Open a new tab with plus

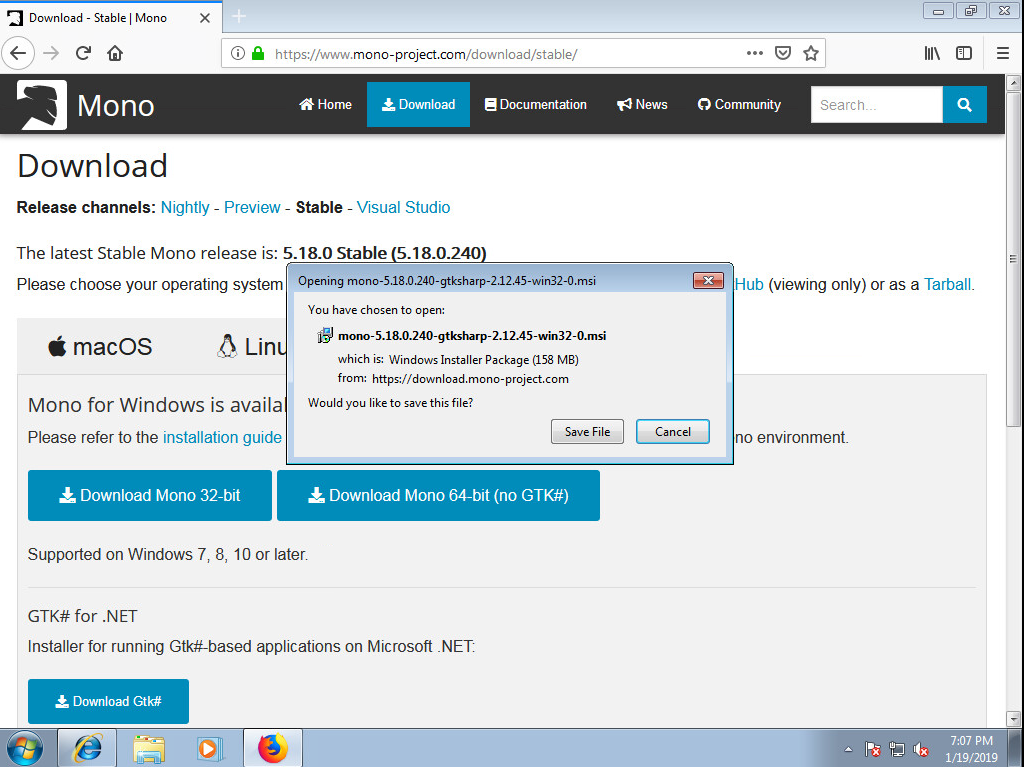click(239, 16)
